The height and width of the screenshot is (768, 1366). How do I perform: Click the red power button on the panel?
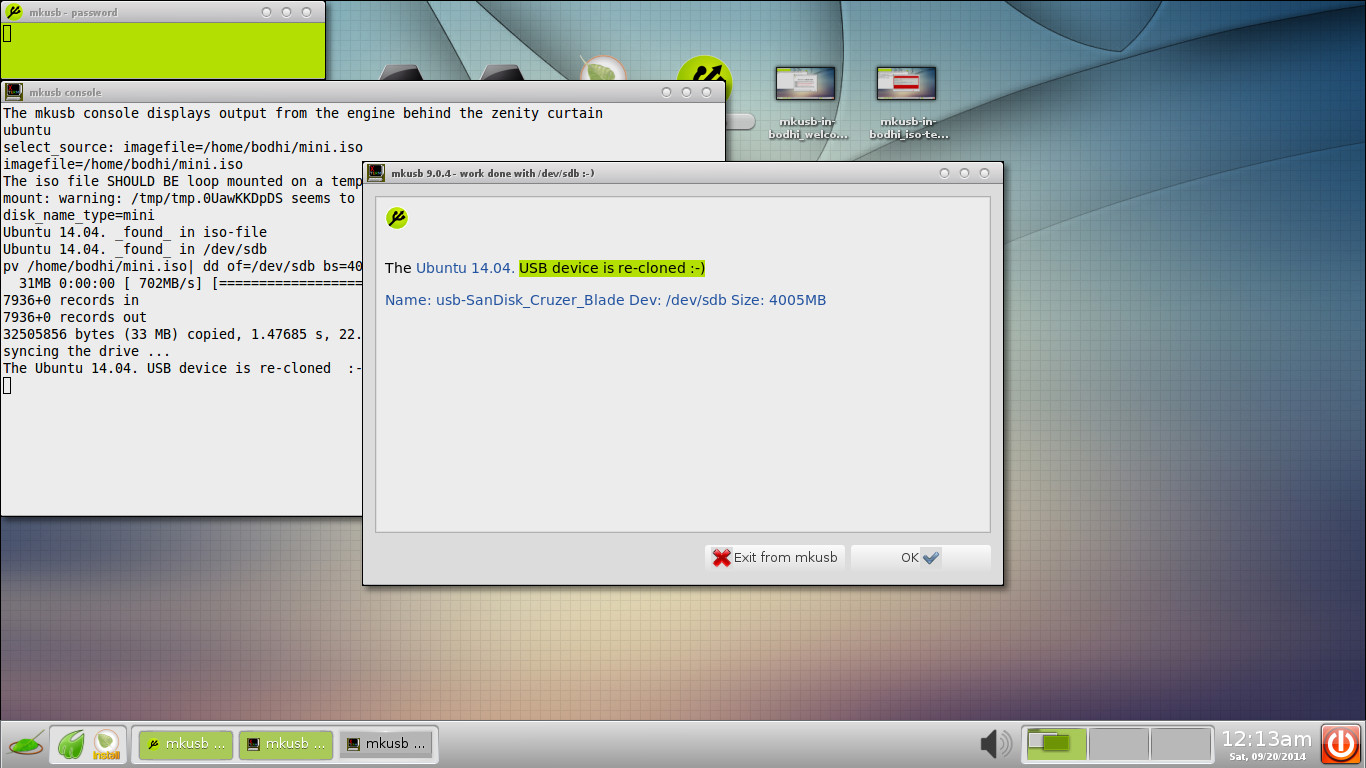[1341, 745]
